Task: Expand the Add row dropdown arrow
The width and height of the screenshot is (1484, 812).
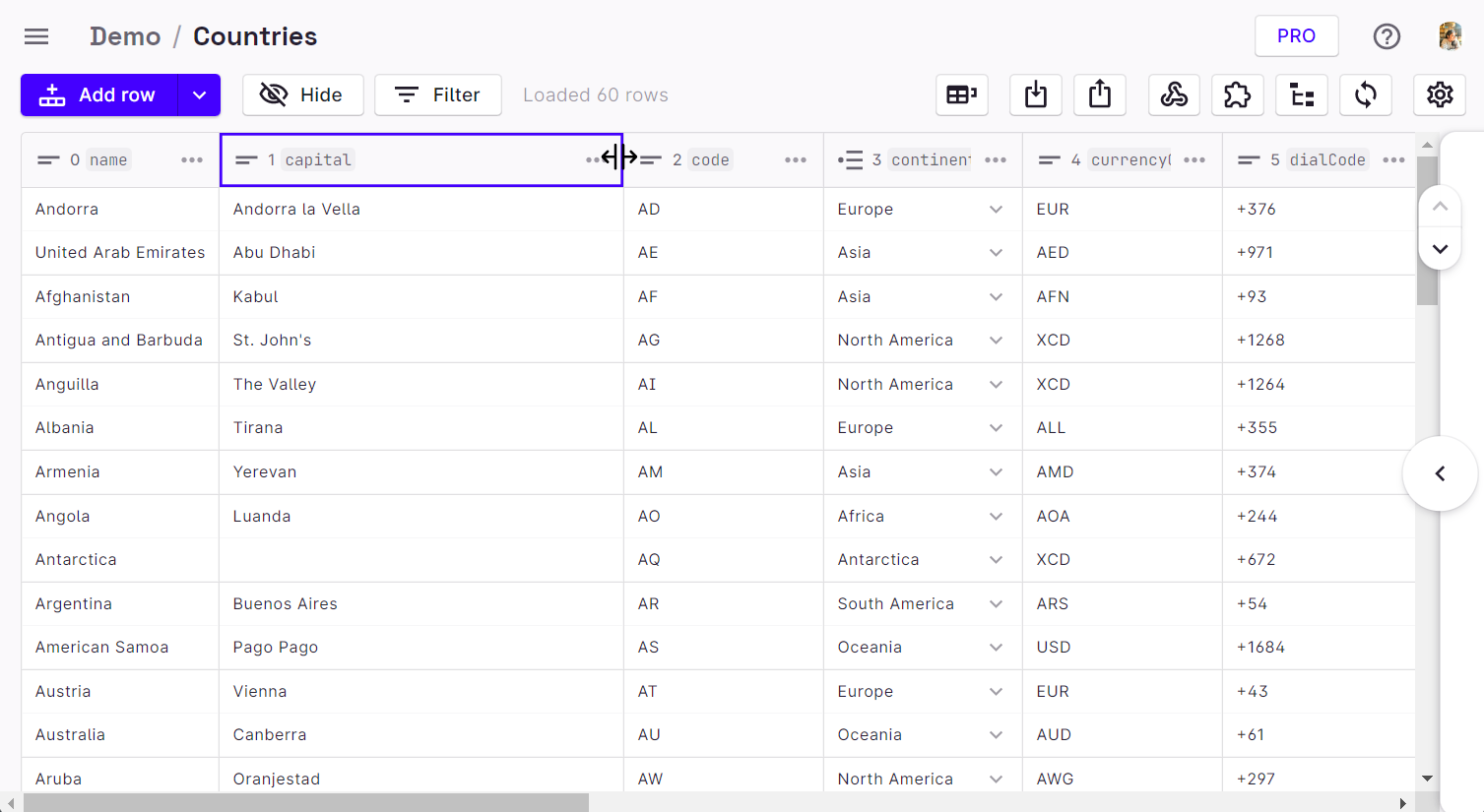Action: [199, 95]
